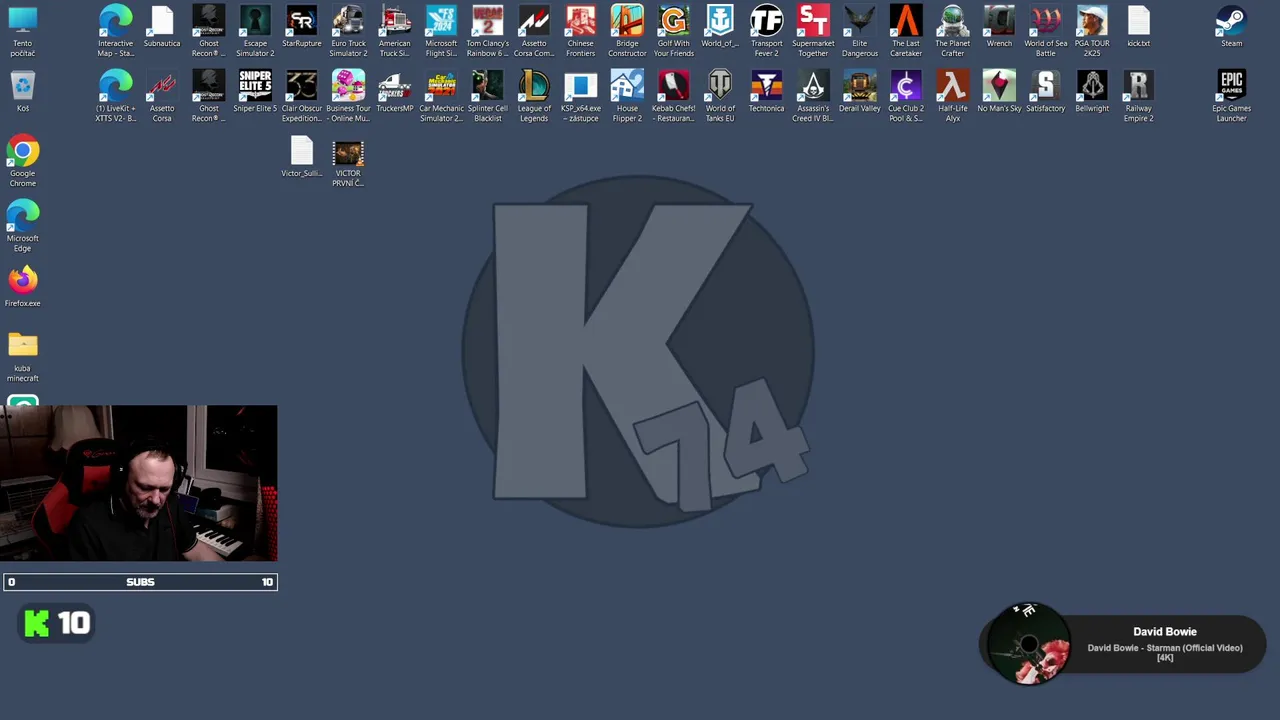Launch Escape Simulator 2
Screen dimensions: 1280x720
tap(255, 31)
